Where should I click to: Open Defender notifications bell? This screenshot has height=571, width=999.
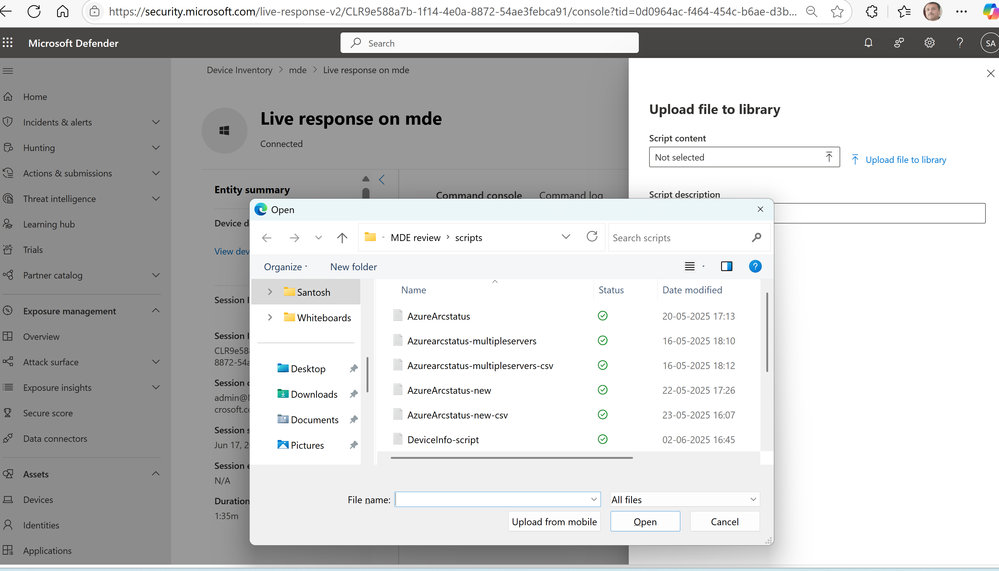tap(868, 43)
